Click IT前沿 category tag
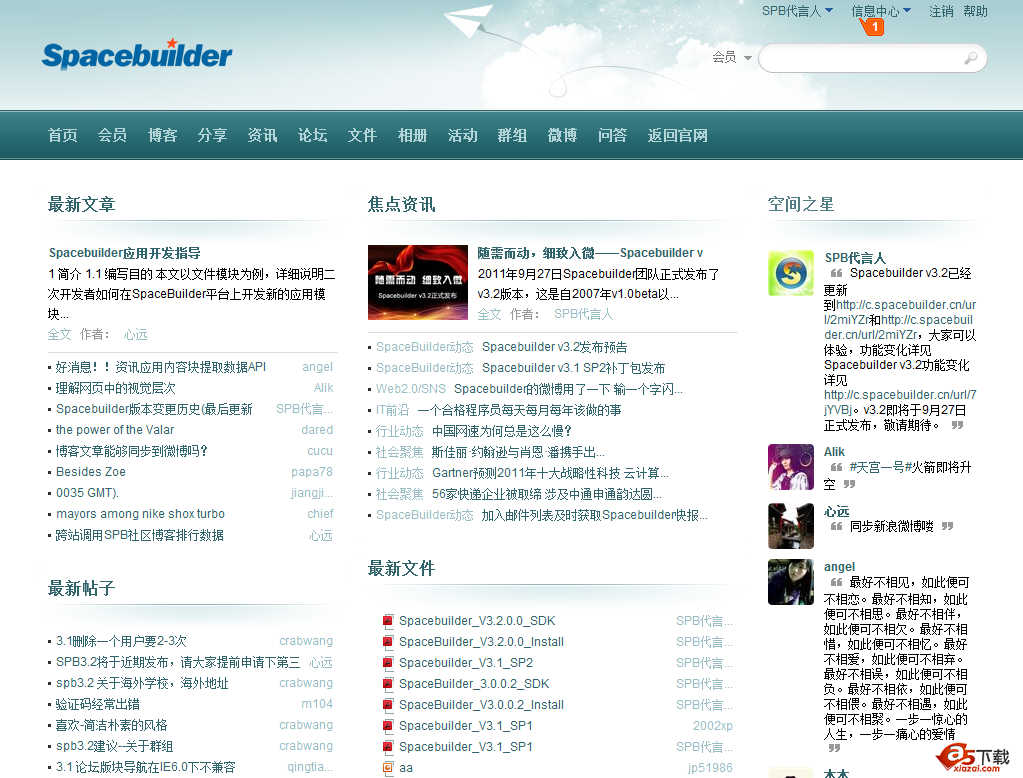Screen dimensions: 1023x778 393,410
